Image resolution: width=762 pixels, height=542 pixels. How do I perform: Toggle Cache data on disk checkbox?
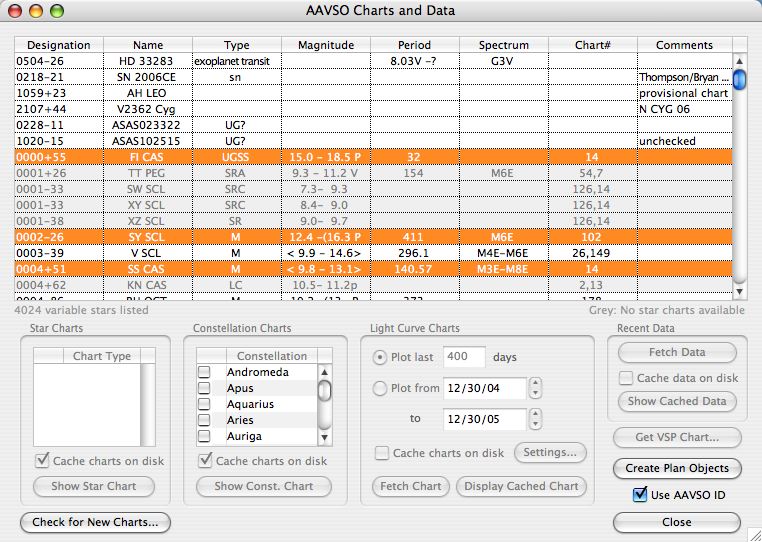click(x=626, y=378)
